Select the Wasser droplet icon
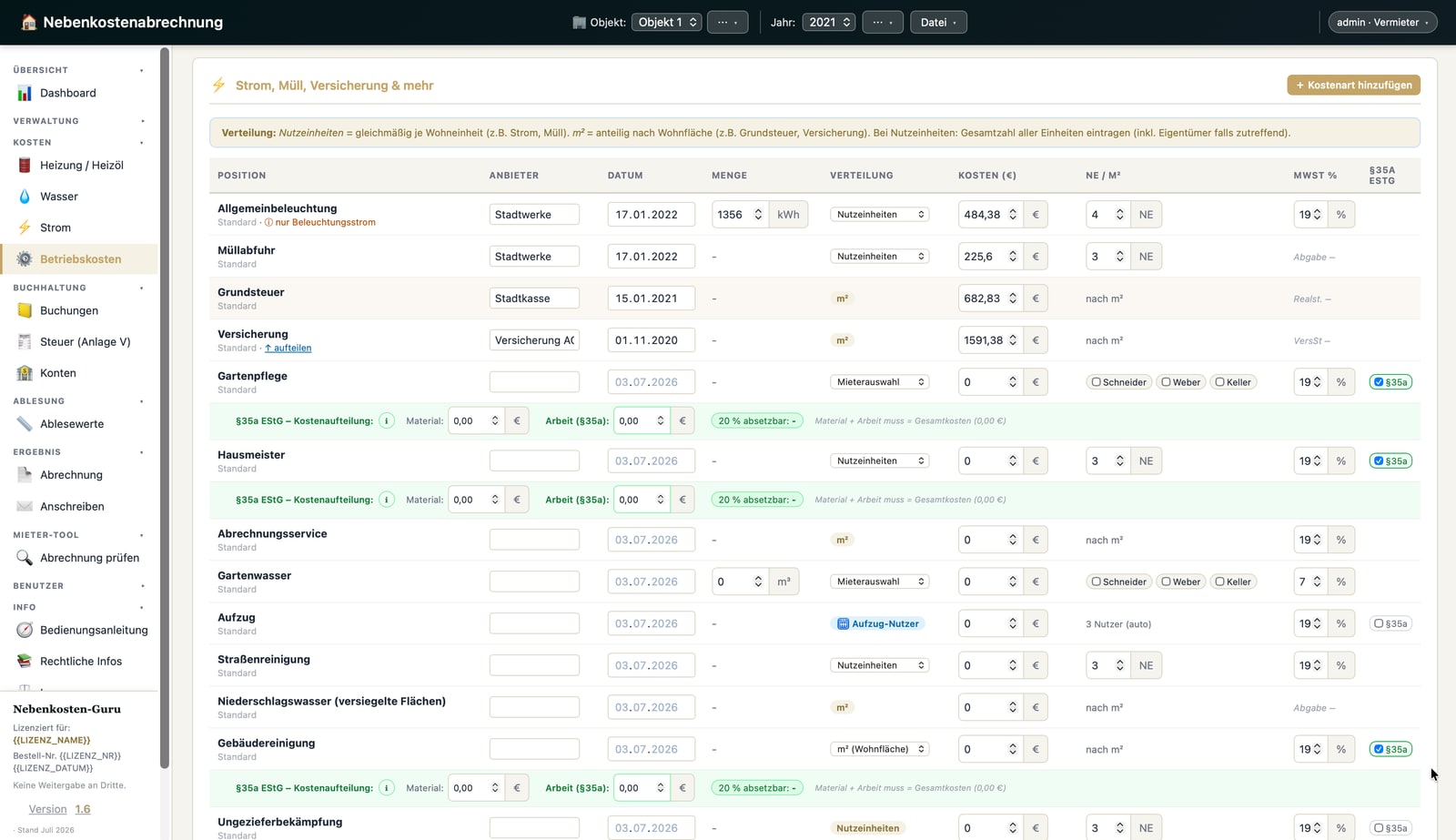The width and height of the screenshot is (1456, 840). click(x=25, y=197)
